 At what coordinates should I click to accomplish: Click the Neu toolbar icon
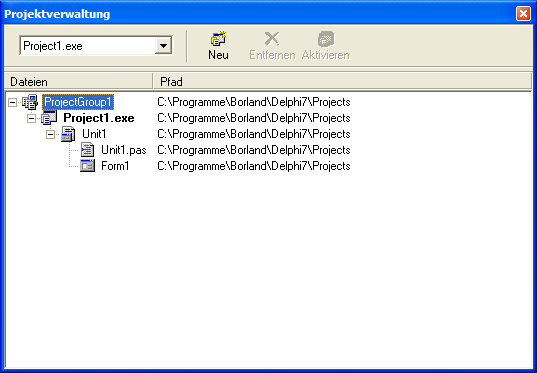218,39
